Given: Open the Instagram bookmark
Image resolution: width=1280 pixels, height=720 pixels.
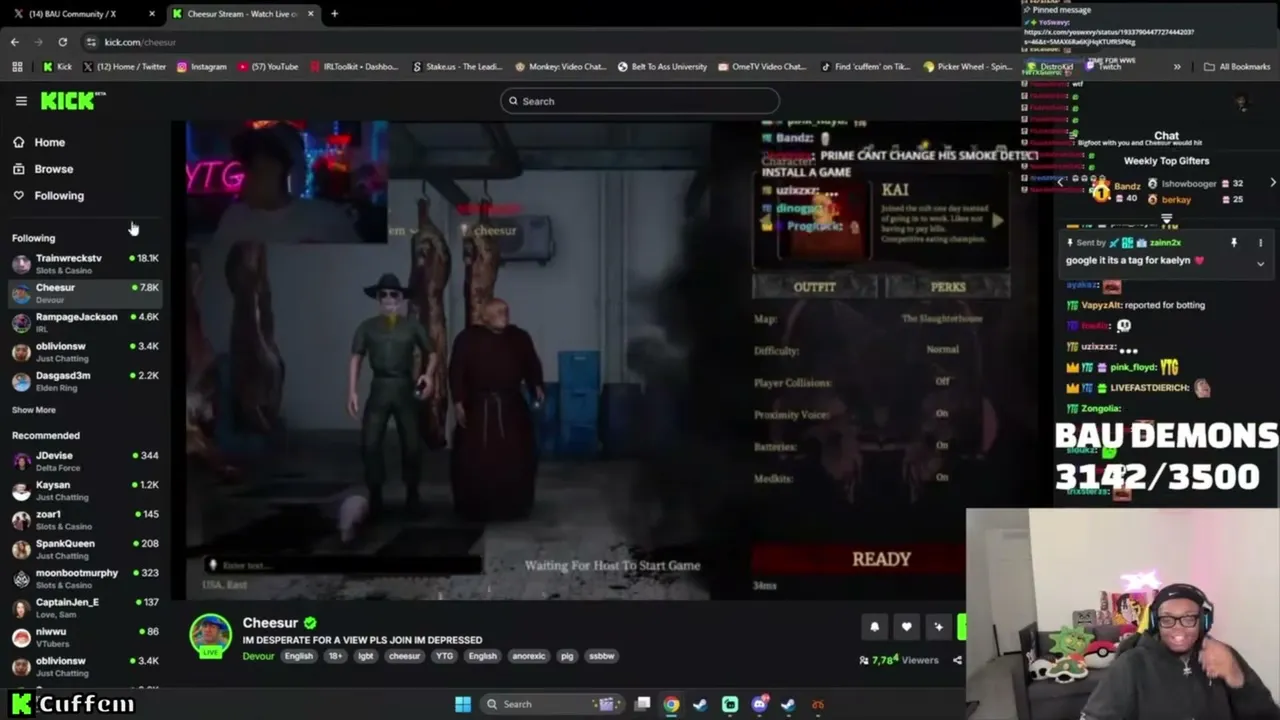Looking at the screenshot, I should (x=202, y=67).
